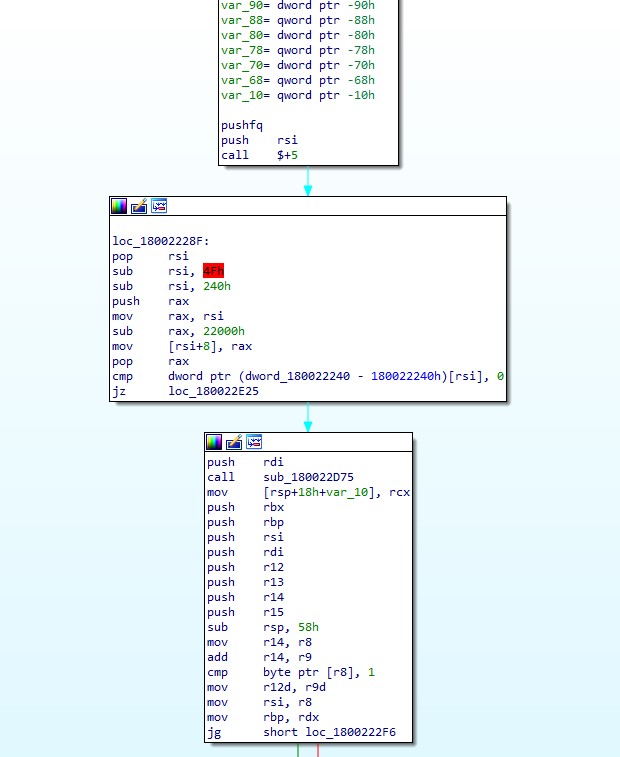This screenshot has width=620, height=757.
Task: Click pencil icon in push rdi block
Action: (x=234, y=442)
